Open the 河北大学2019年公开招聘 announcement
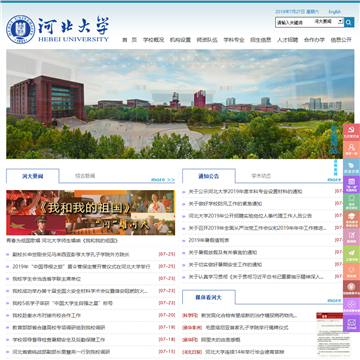360x360 pixels. tap(250, 216)
